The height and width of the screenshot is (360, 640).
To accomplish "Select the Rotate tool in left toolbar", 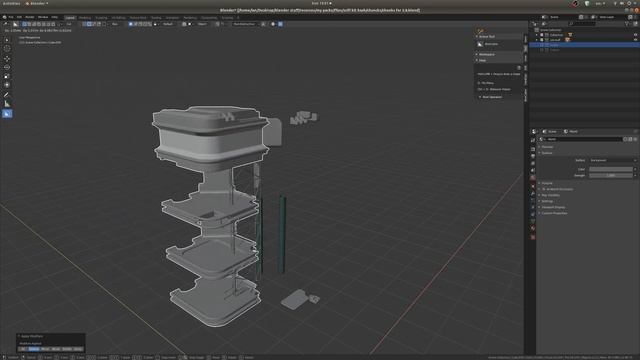I will click(7, 67).
